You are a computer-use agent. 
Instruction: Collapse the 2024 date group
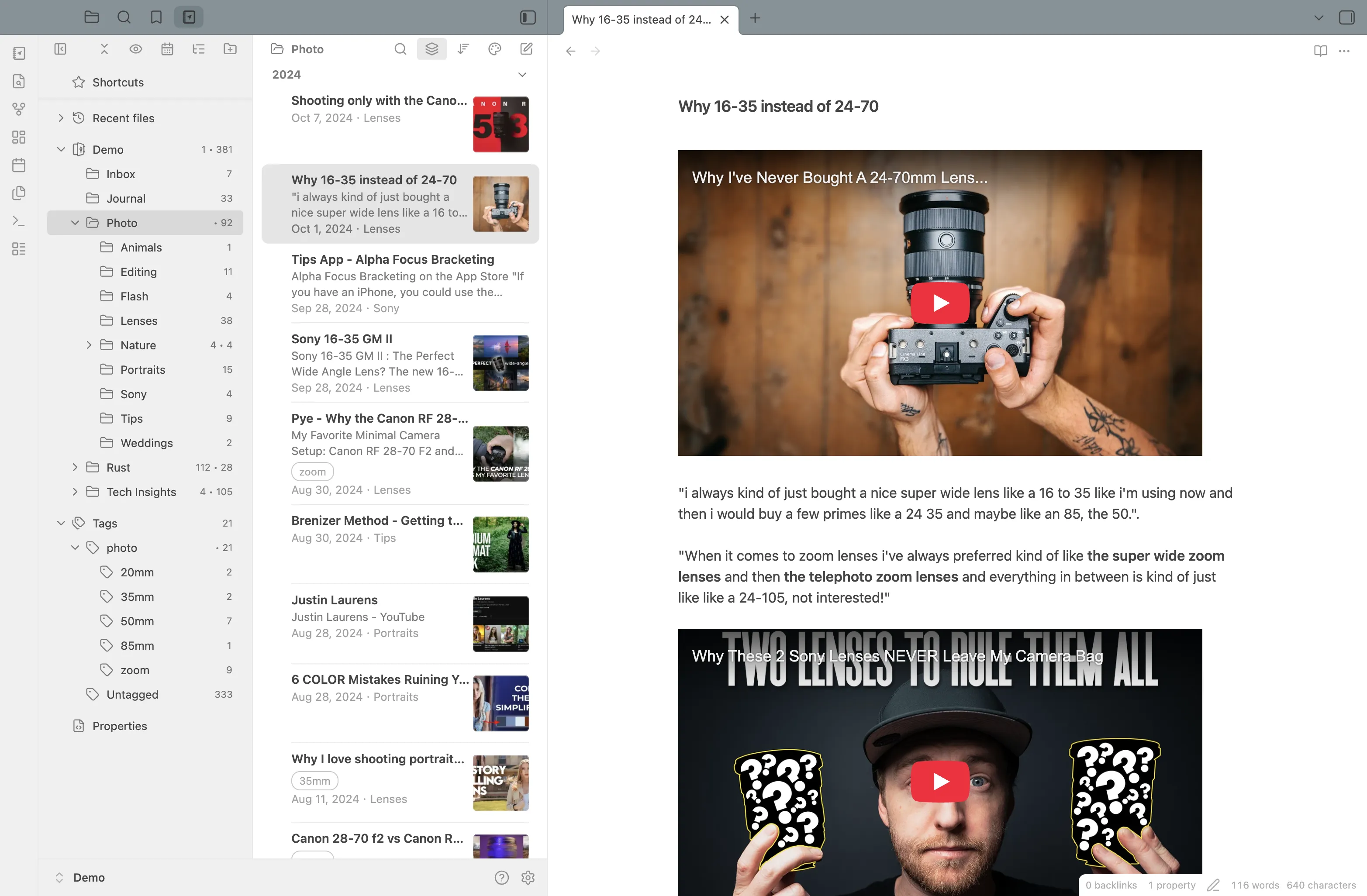tap(522, 75)
